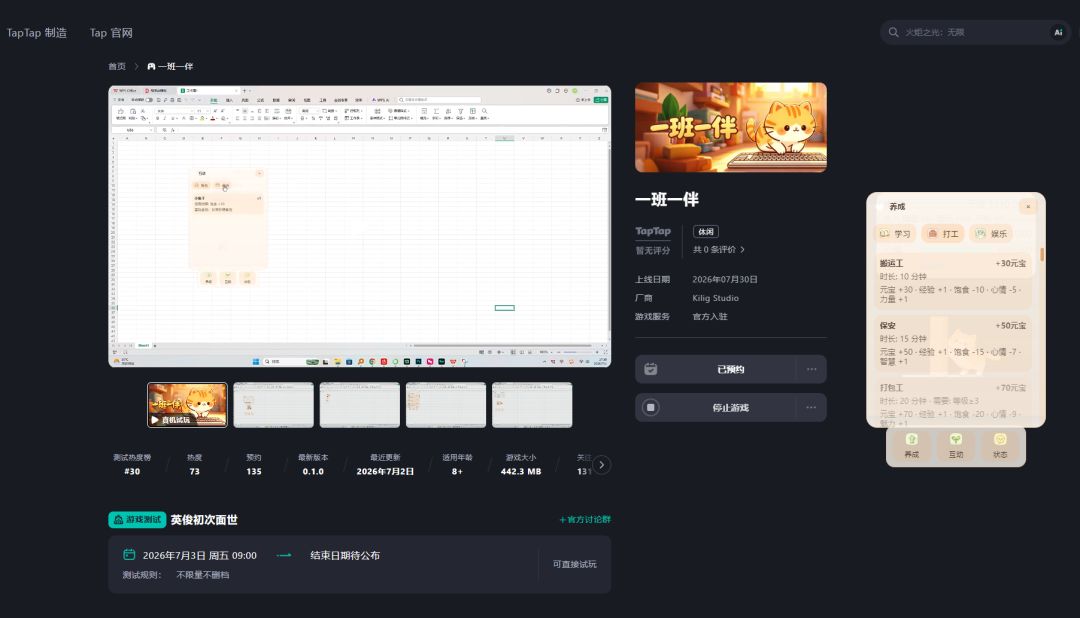
Task: Switch to the 打工 tab in widget
Action: pos(943,234)
